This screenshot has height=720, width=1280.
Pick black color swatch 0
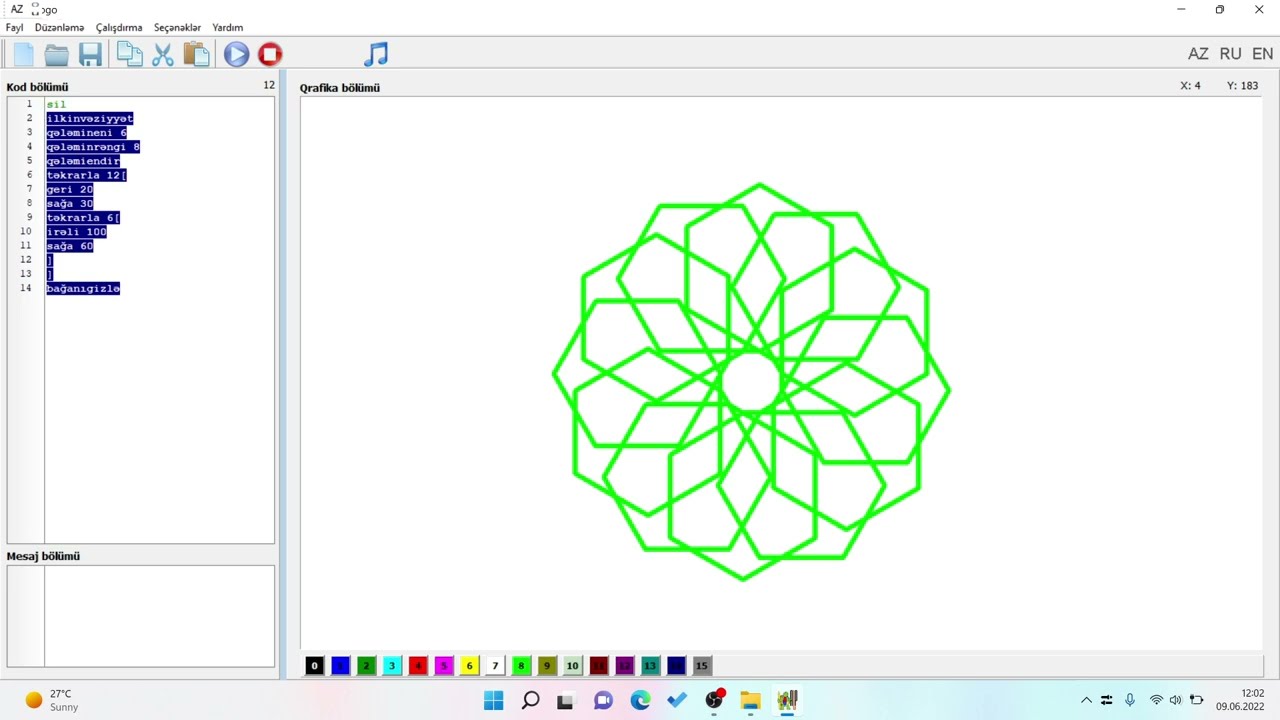(x=314, y=665)
